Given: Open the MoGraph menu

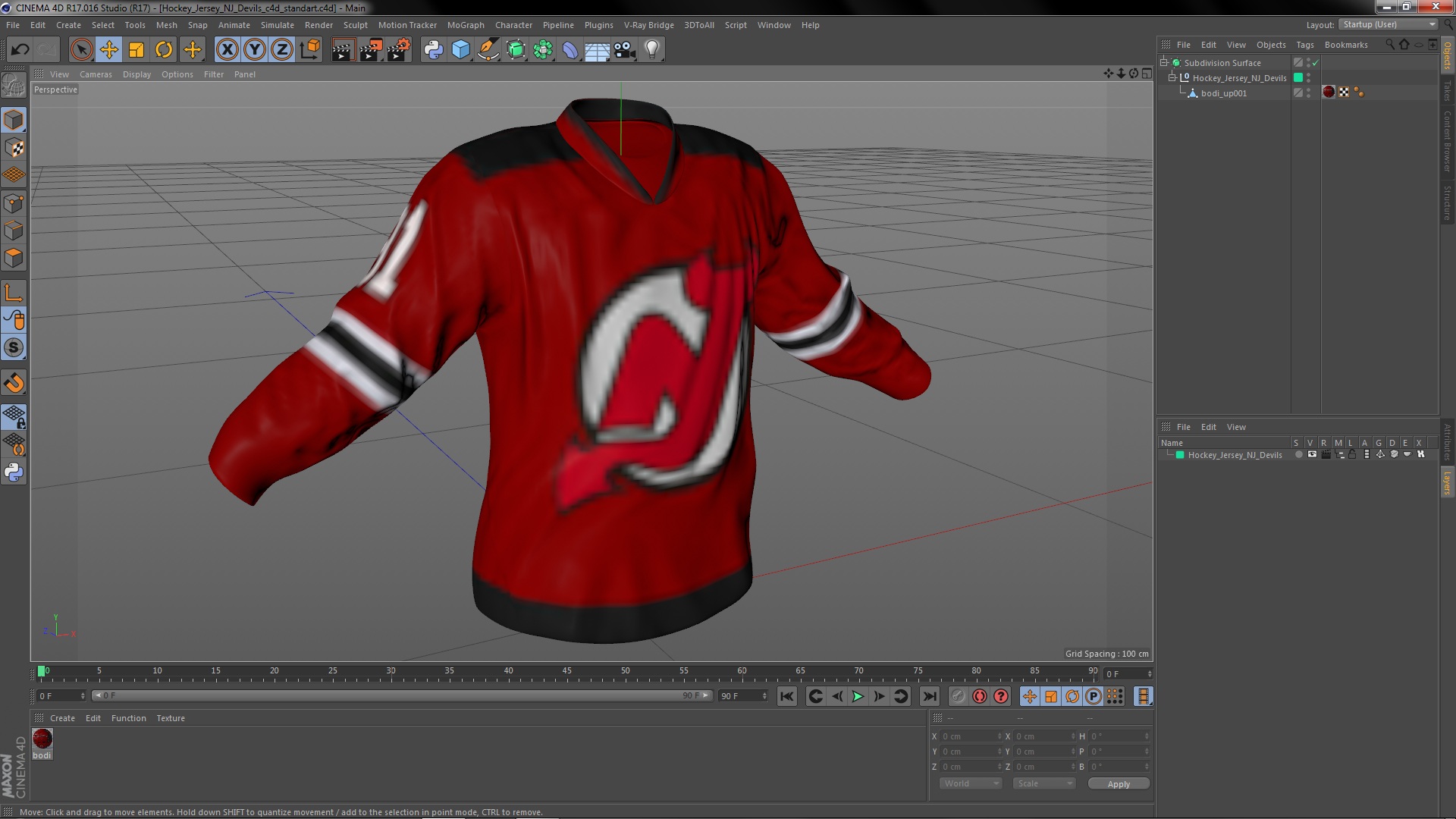Looking at the screenshot, I should click(465, 25).
